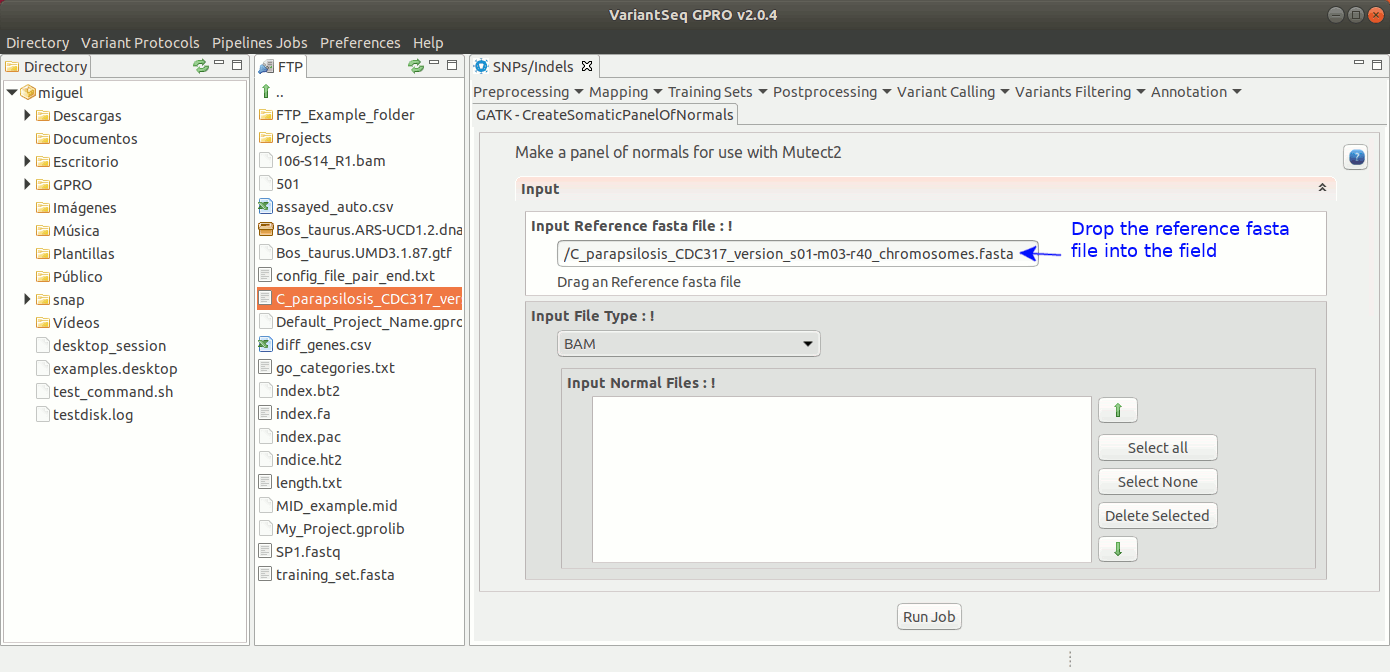Open the Preferences menu
This screenshot has width=1390, height=672.
[x=360, y=43]
